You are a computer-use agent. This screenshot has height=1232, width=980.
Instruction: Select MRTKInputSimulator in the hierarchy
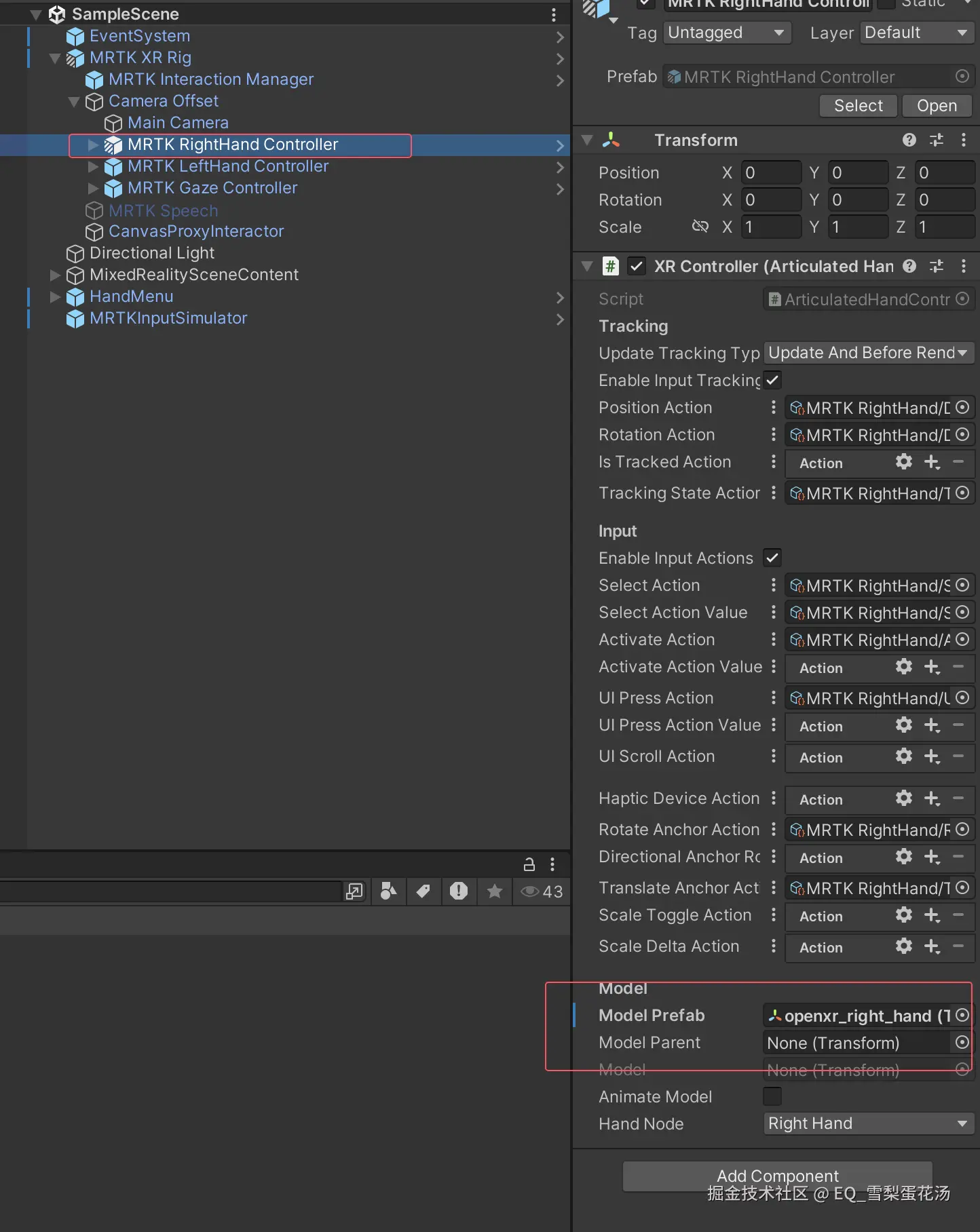pyautogui.click(x=168, y=318)
